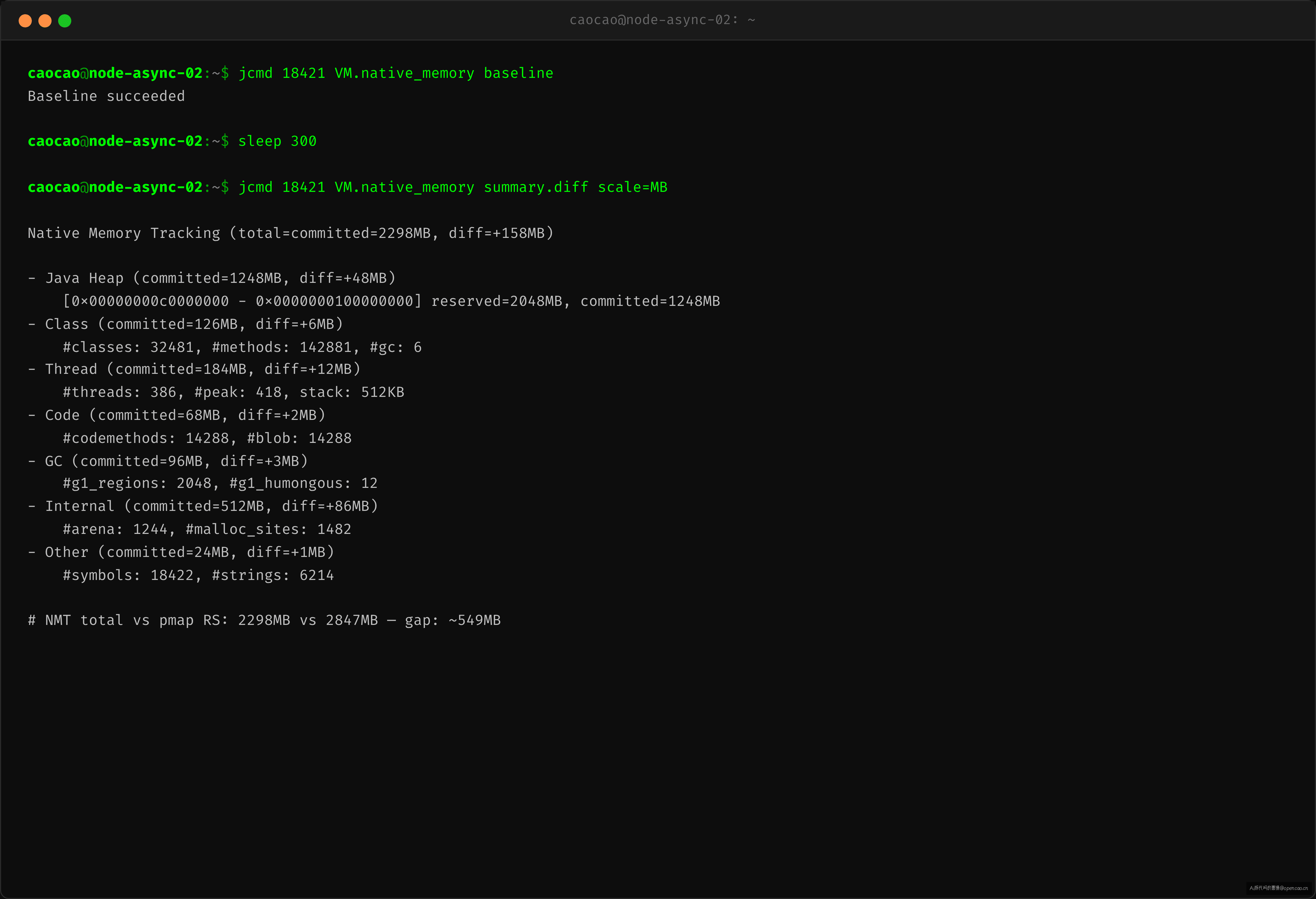Minimize the terminal window

[45, 21]
